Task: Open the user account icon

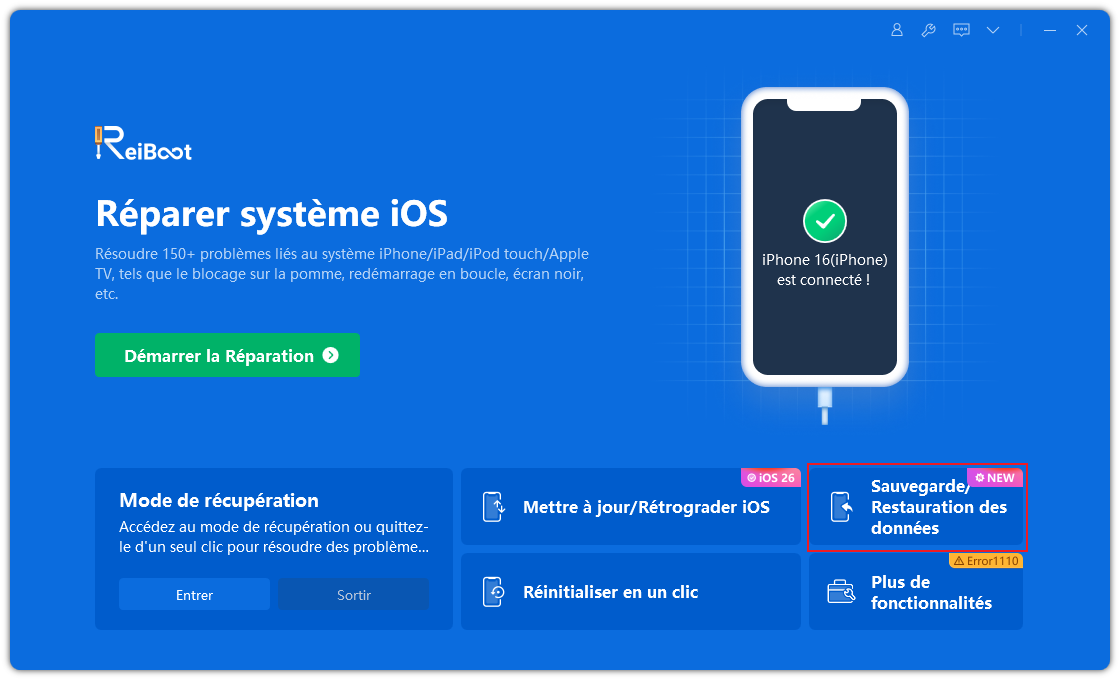Action: [x=896, y=30]
